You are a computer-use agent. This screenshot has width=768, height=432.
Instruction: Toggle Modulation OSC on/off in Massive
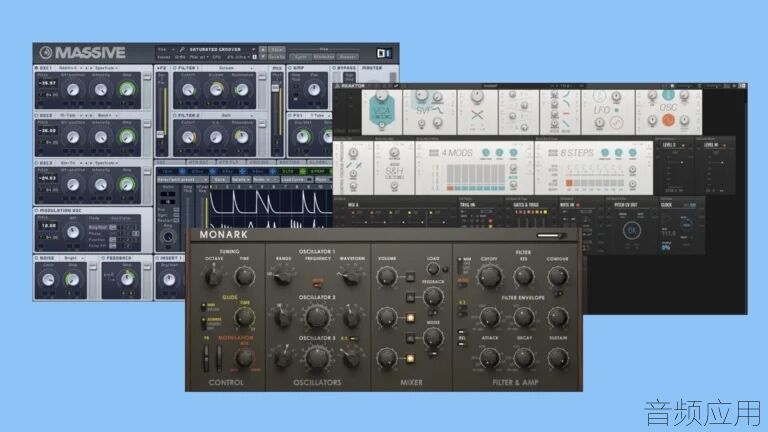37,211
